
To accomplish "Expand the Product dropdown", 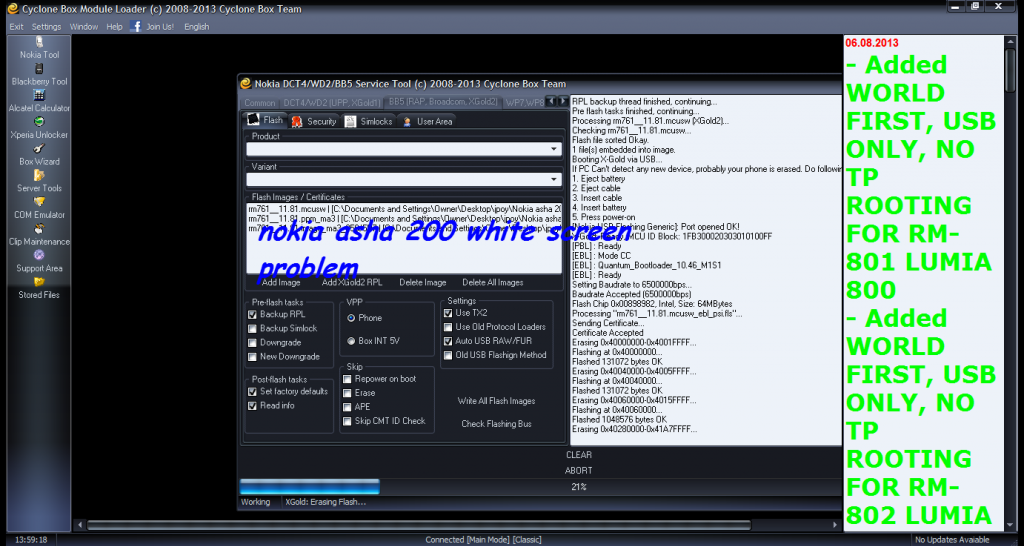I will [555, 149].
